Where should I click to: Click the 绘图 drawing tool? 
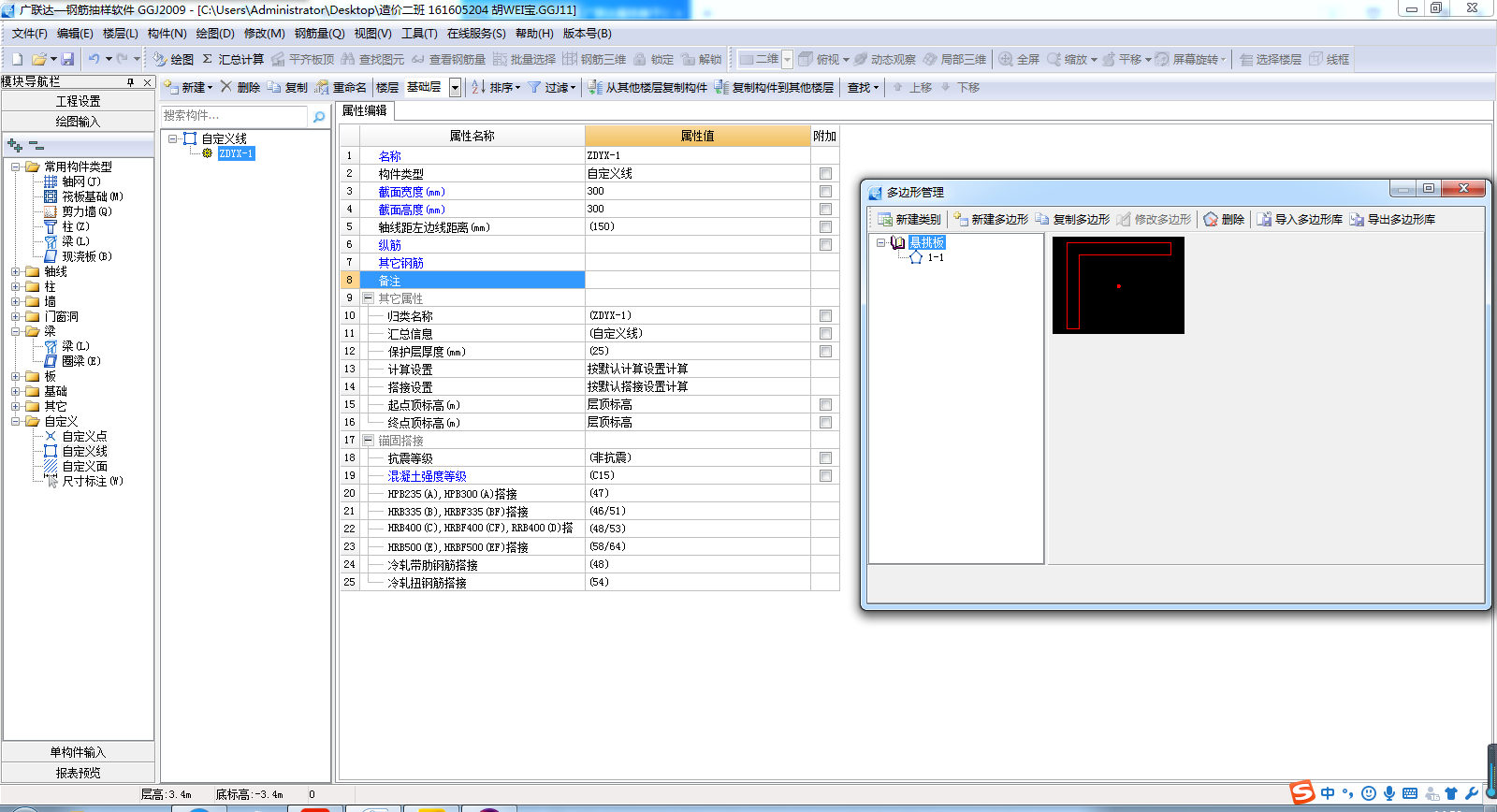173,59
